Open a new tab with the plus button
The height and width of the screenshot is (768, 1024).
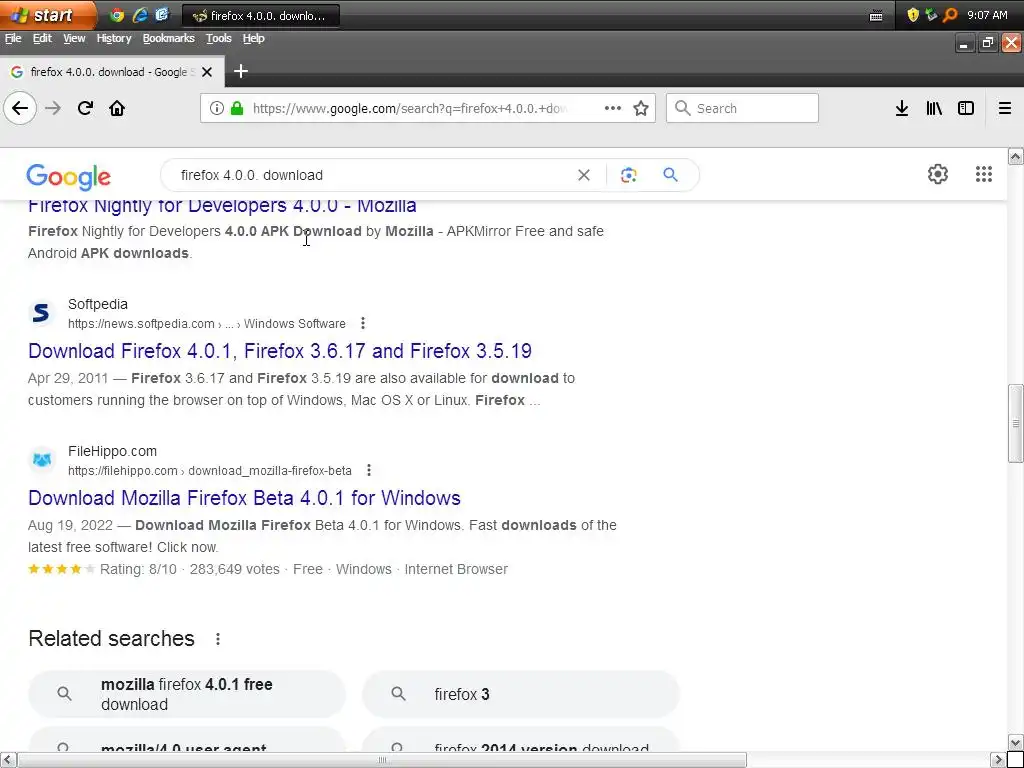point(241,71)
